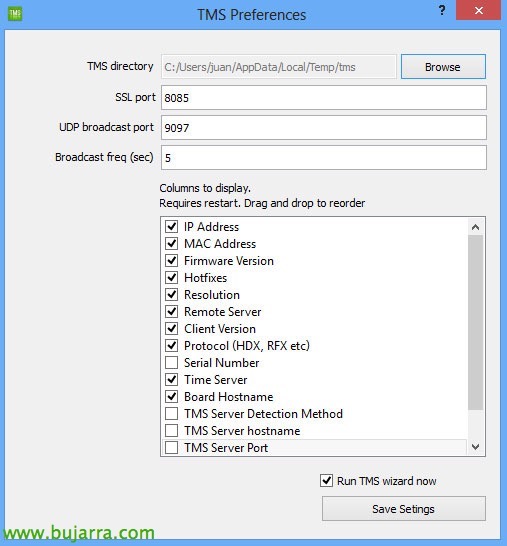Click the list scroll up arrow
Viewport: 507px width, 546px height.
[475, 227]
